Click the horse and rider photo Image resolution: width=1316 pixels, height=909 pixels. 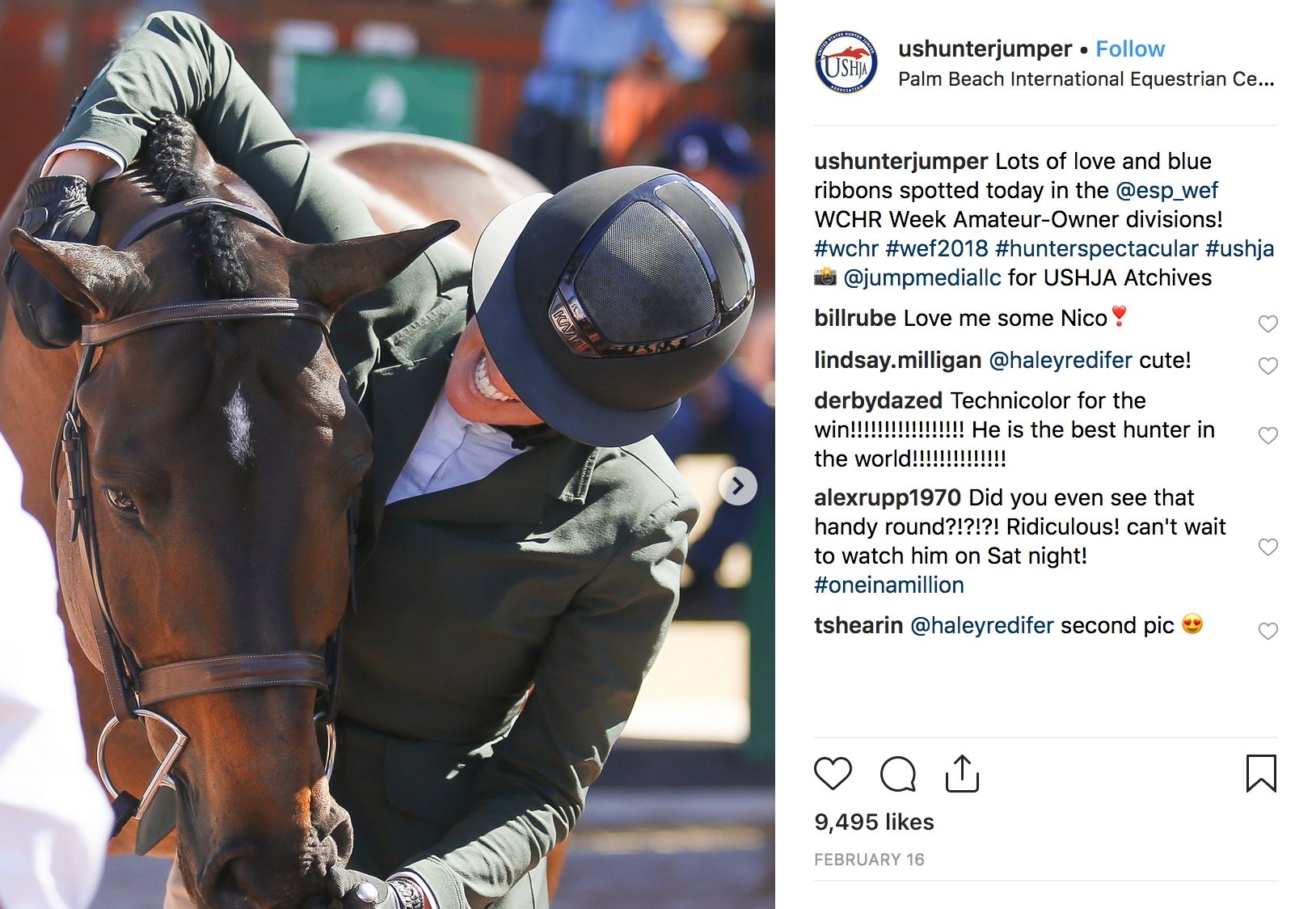[x=387, y=454]
